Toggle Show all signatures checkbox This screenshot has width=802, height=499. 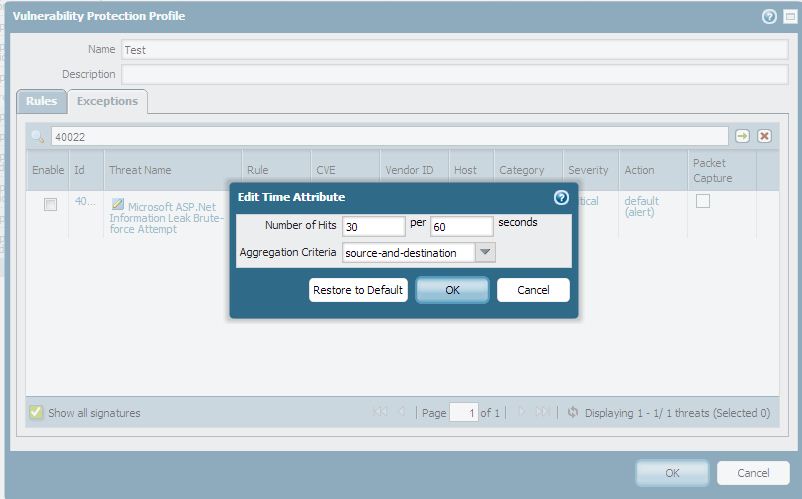(x=36, y=412)
